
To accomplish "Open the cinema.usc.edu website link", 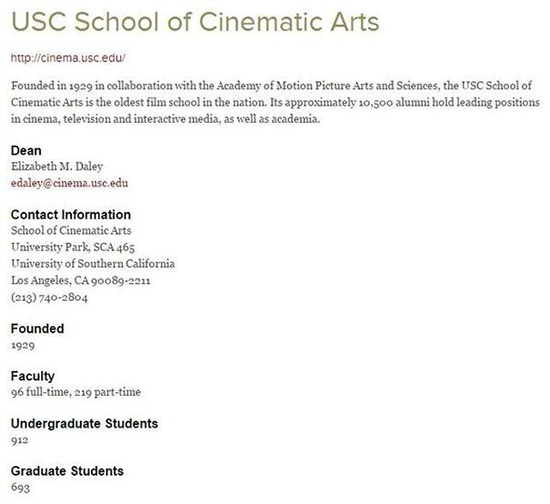I will pyautogui.click(x=68, y=58).
